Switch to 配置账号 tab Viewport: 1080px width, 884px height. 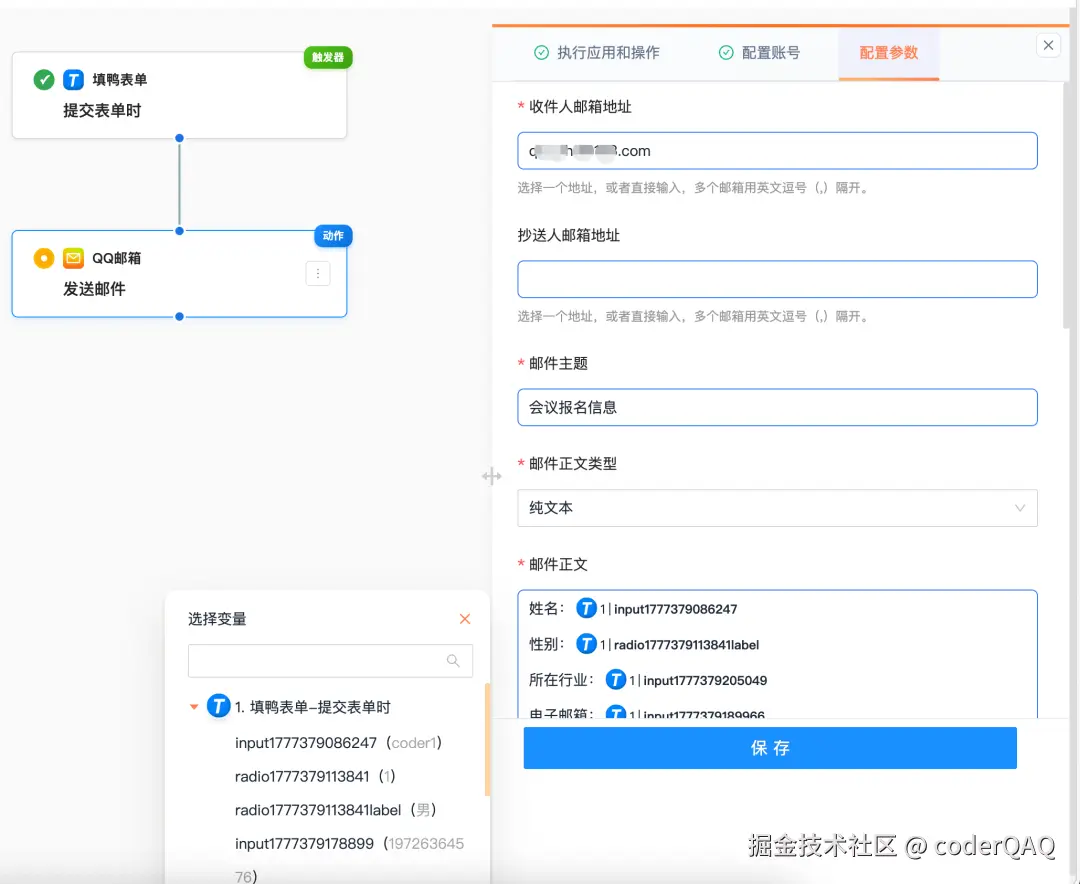759,53
